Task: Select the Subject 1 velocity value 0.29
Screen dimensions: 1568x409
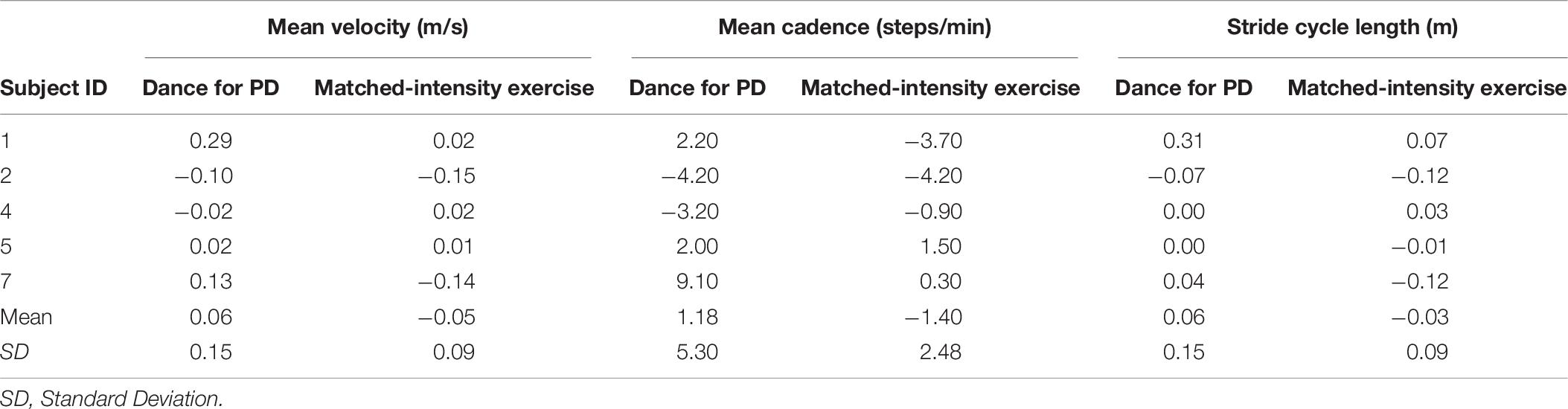Action: pyautogui.click(x=211, y=141)
